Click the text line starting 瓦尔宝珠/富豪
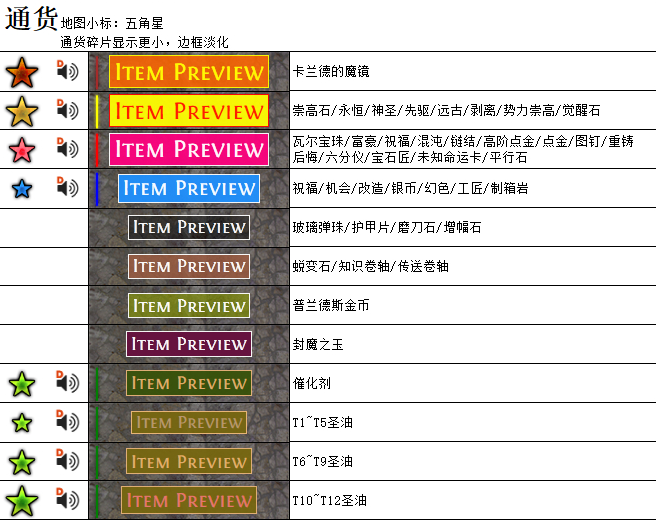This screenshot has width=656, height=520. click(463, 141)
